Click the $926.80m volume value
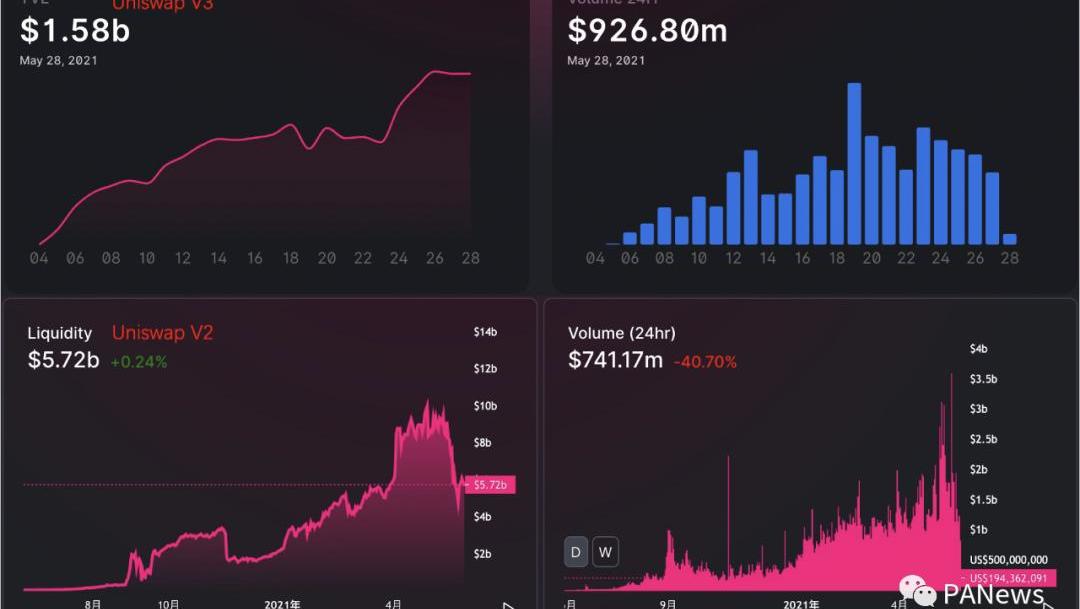This screenshot has height=609, width=1080. click(647, 30)
